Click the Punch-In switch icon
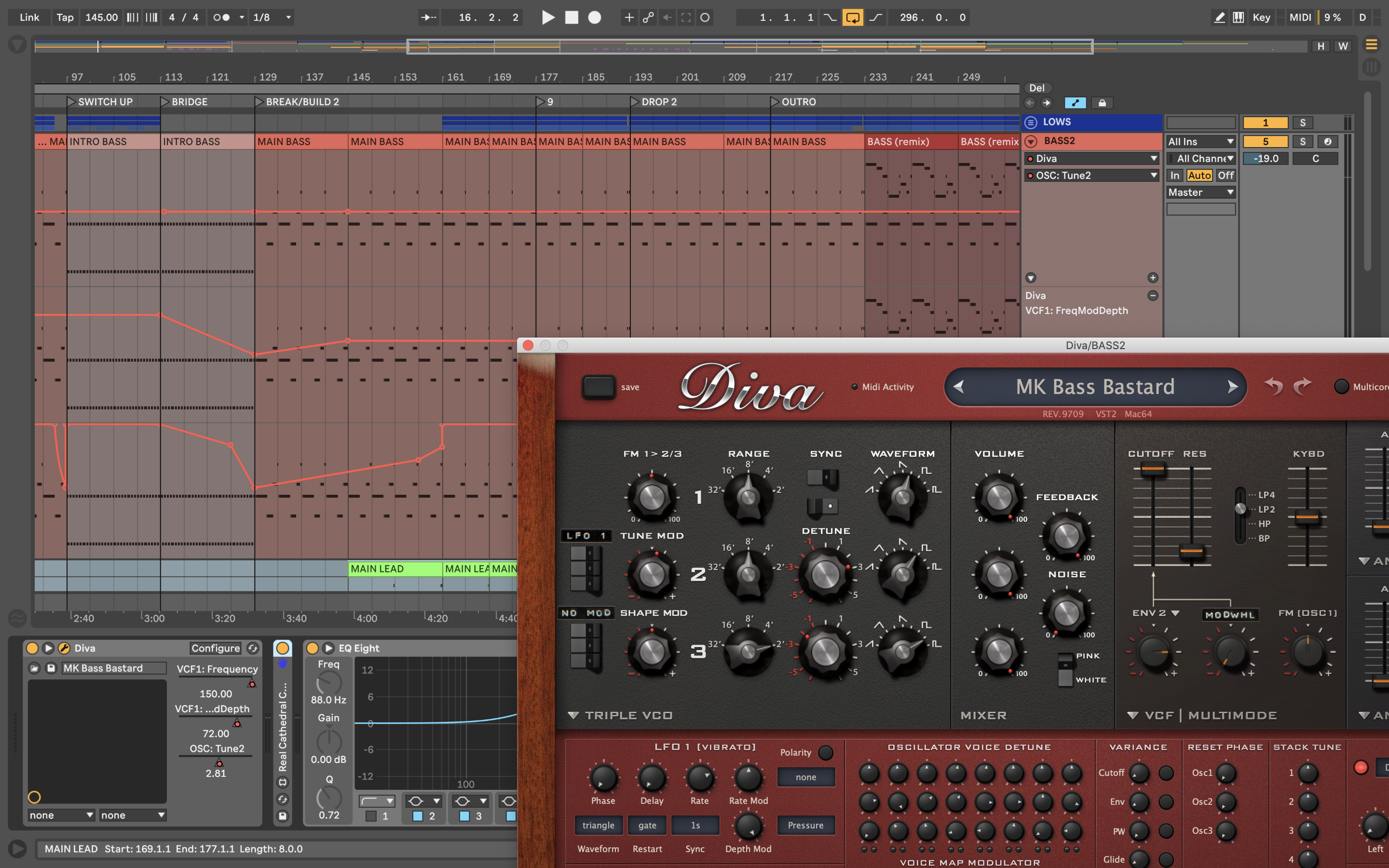 (x=830, y=17)
